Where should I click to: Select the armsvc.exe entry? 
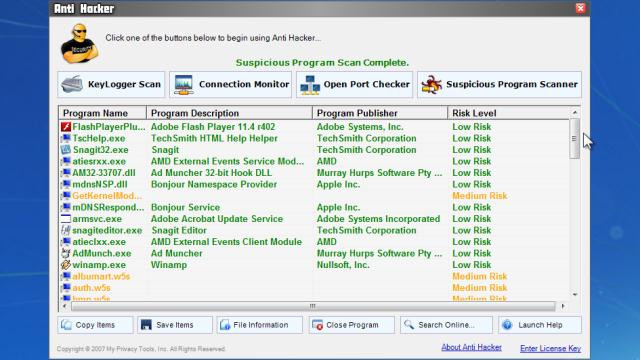[97, 219]
